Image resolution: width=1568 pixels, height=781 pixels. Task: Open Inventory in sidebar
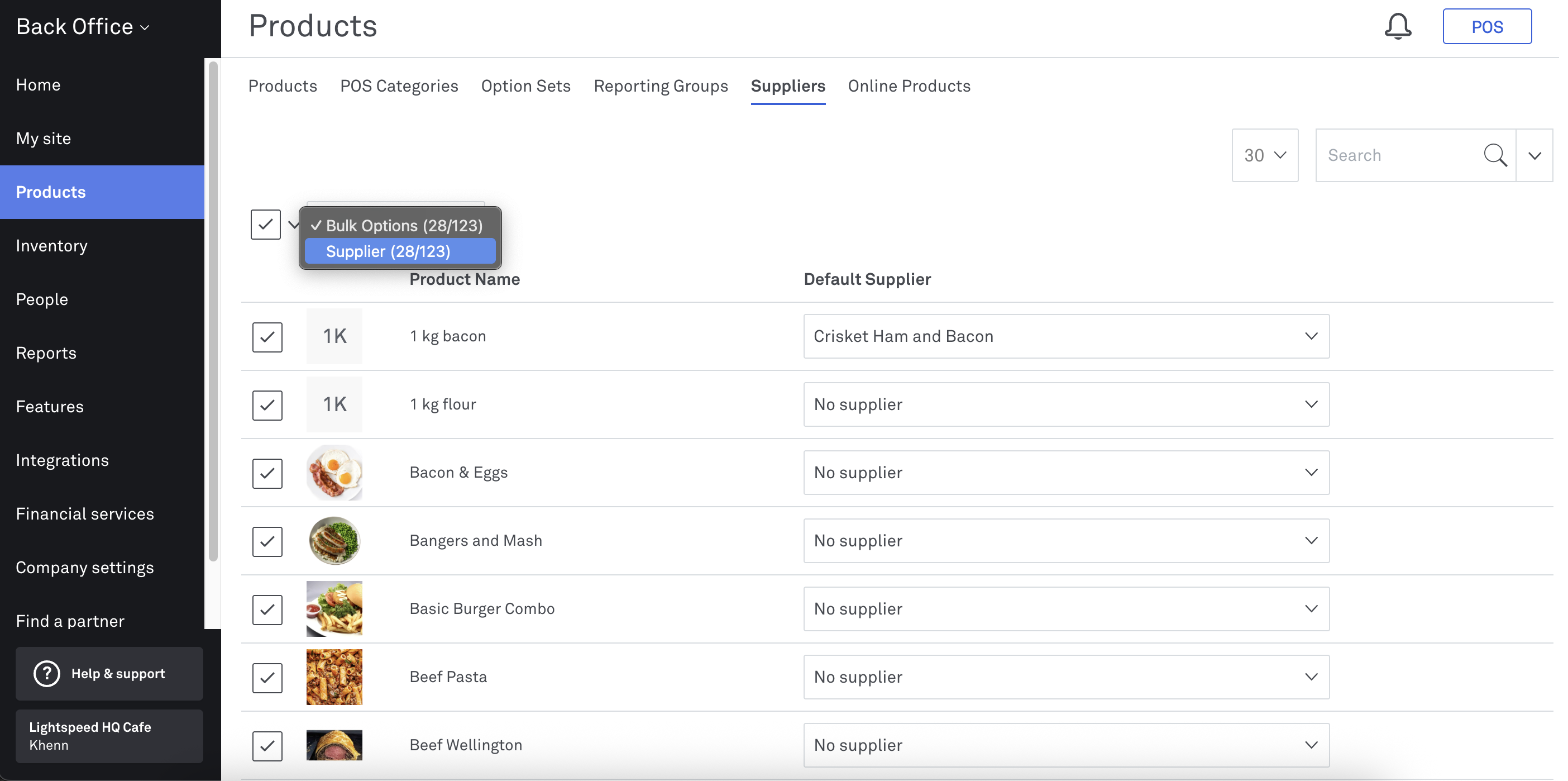102,245
